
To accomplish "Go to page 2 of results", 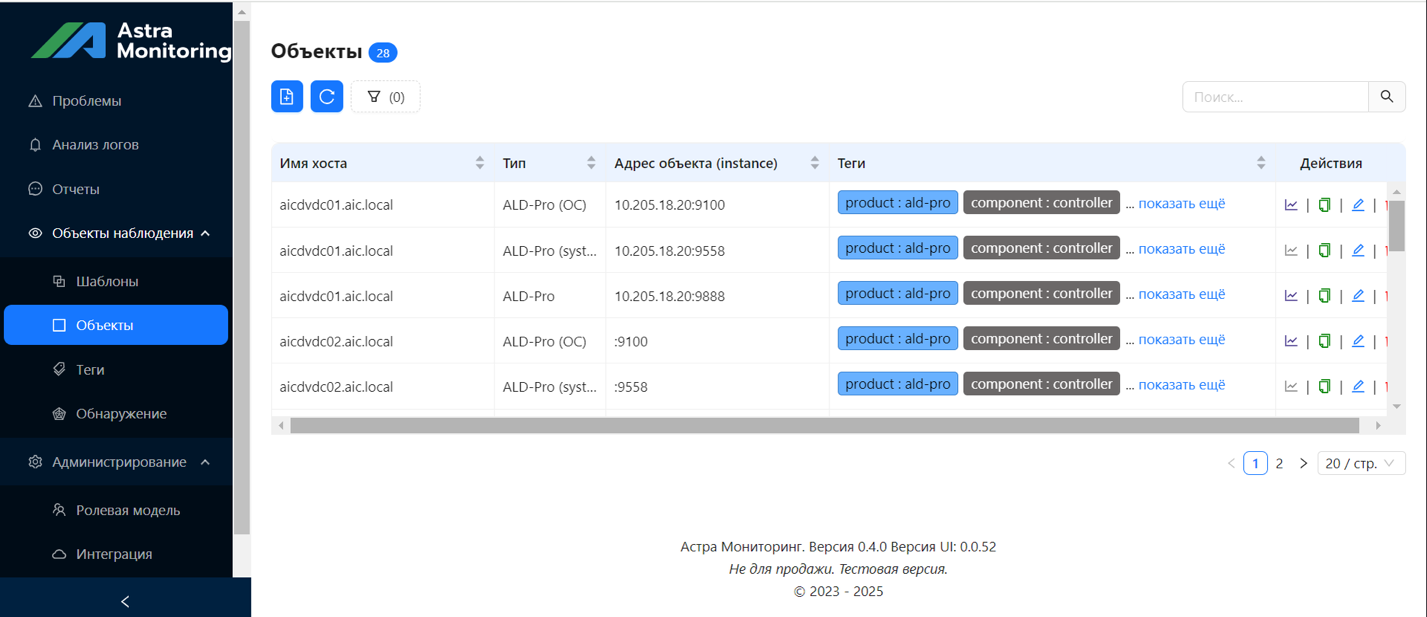I will [1279, 463].
